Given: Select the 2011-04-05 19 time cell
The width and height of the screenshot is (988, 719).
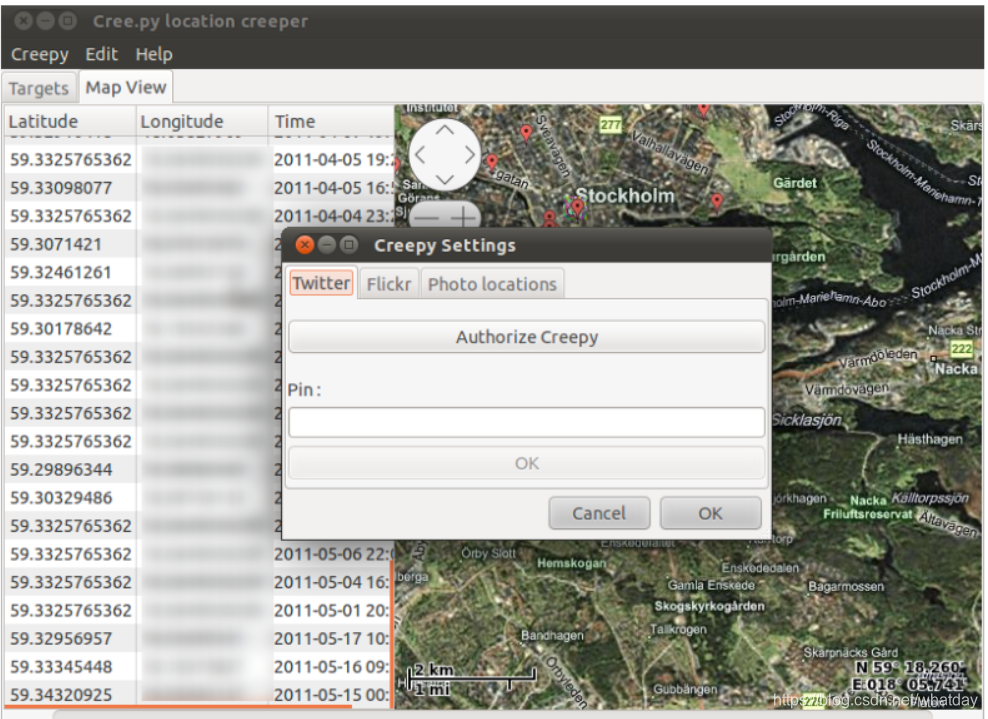Looking at the screenshot, I should 333,159.
